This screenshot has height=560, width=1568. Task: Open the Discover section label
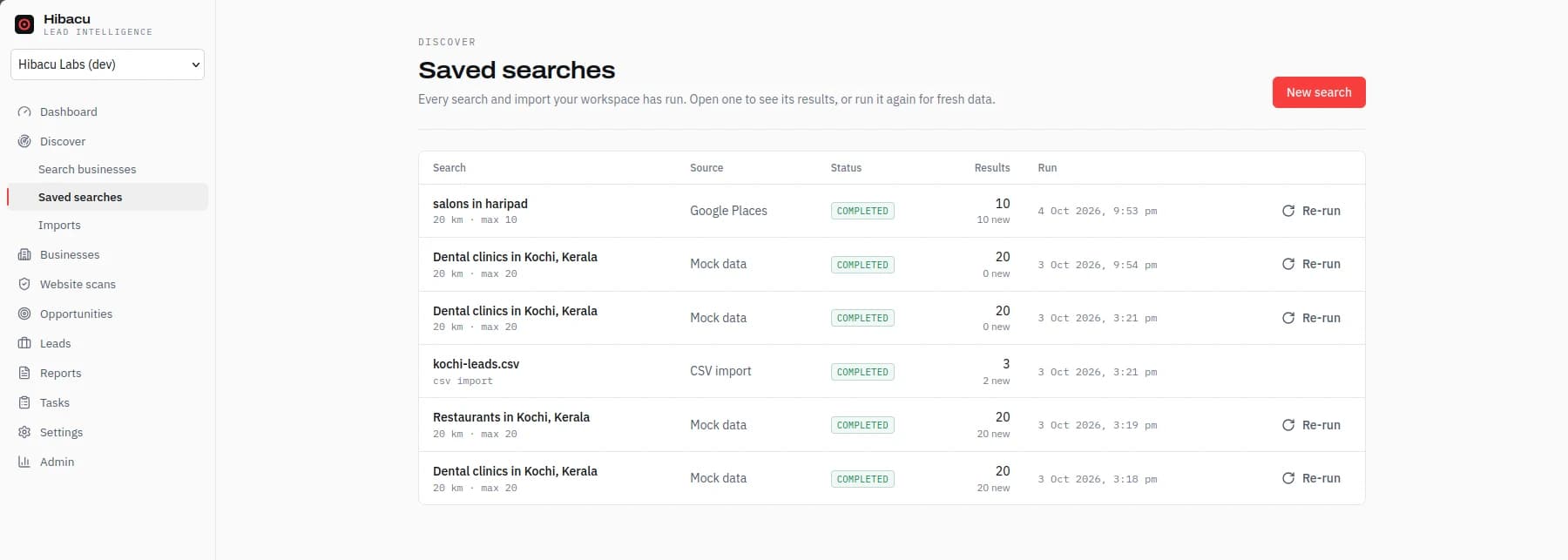coord(63,141)
